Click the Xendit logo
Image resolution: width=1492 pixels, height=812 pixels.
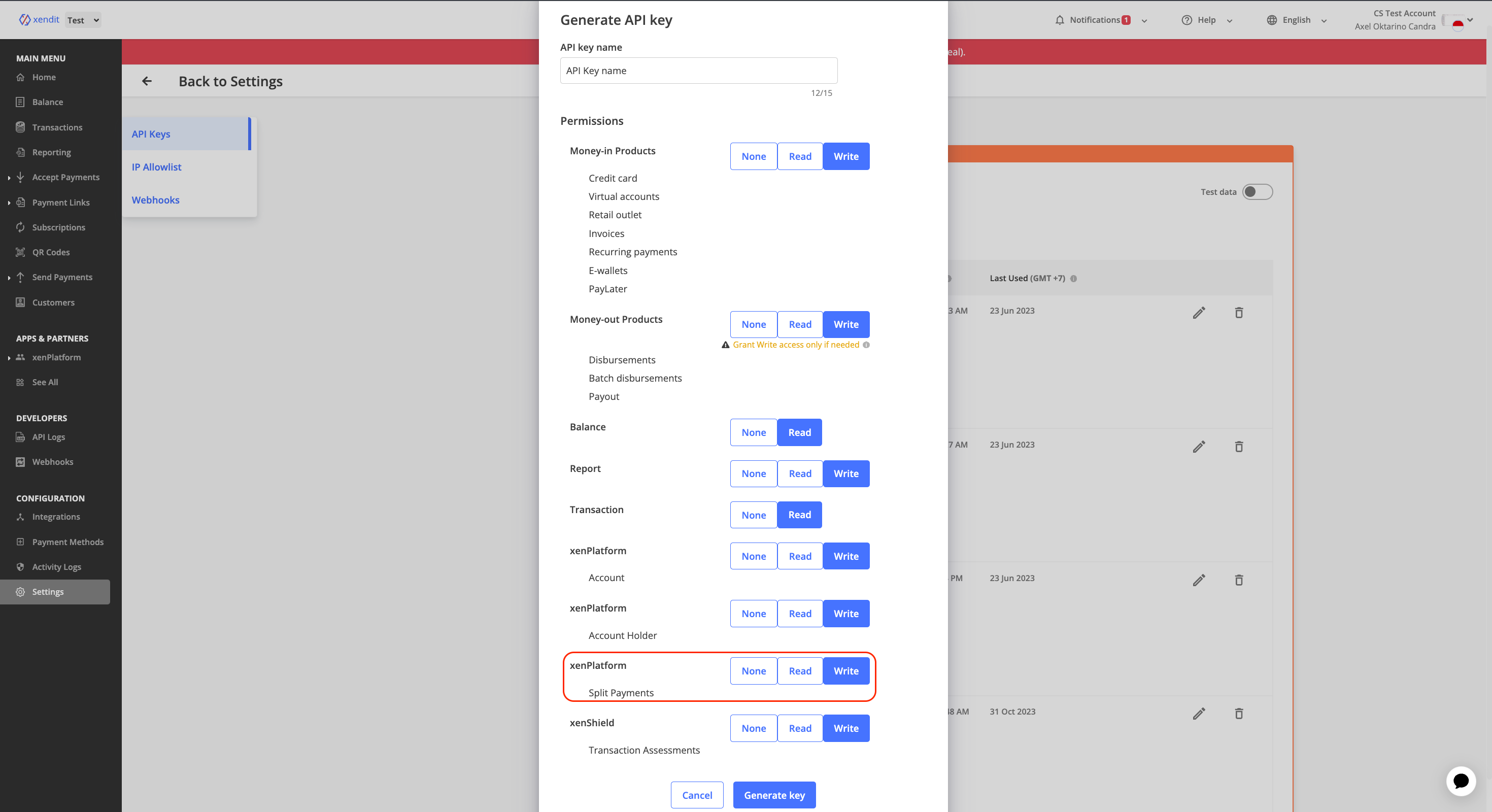[39, 20]
